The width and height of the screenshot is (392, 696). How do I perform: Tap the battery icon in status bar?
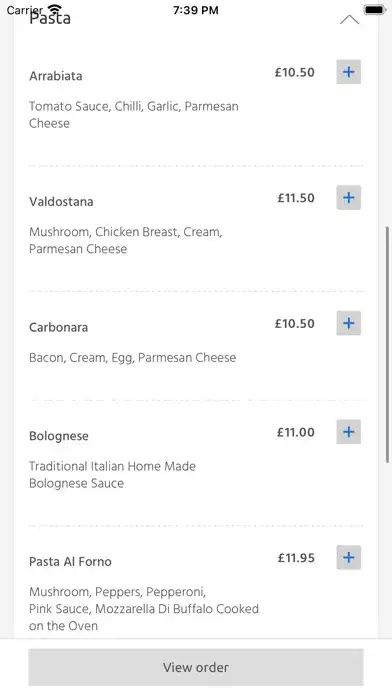(375, 9)
